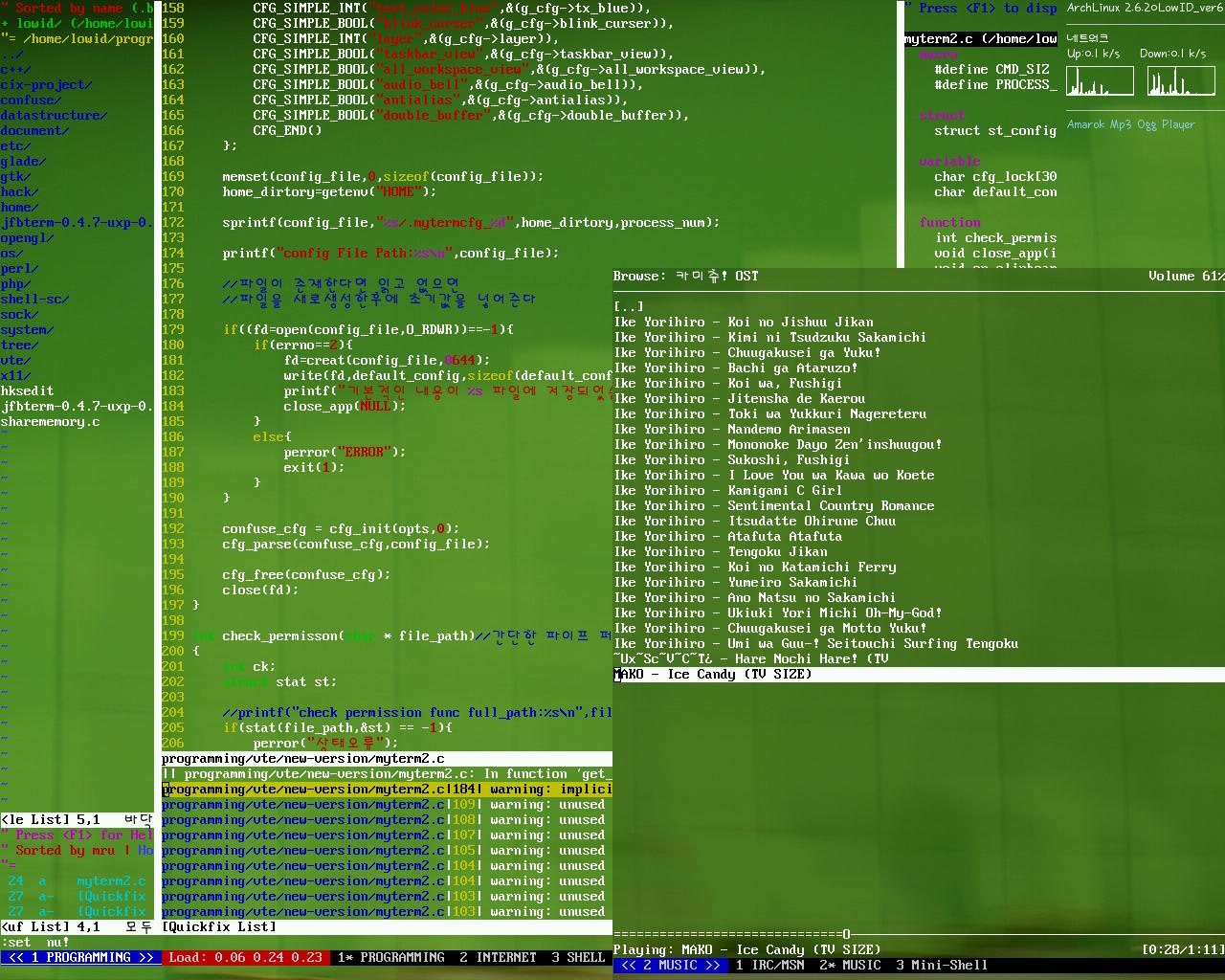
Task: Select the song Tengoku Jikan
Action: [721, 551]
